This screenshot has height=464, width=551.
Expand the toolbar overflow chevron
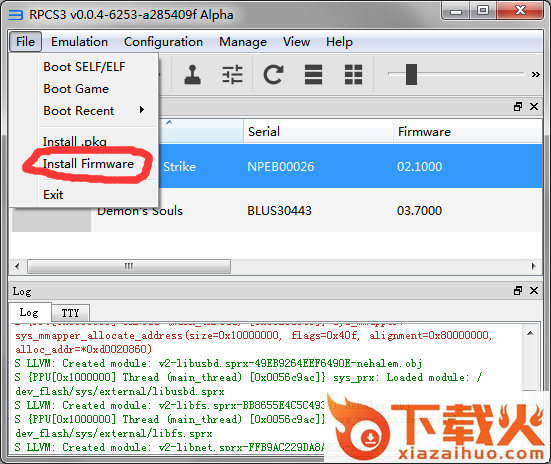[x=536, y=75]
